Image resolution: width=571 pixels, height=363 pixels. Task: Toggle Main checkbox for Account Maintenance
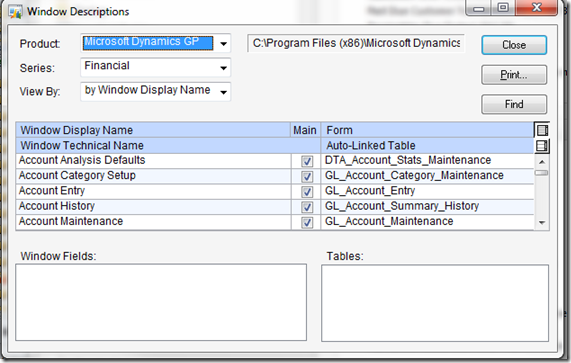[x=307, y=222]
